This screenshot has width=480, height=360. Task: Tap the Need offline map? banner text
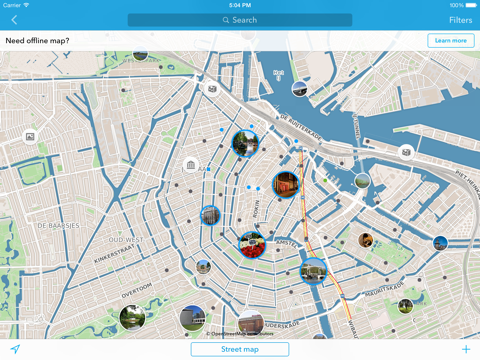37,41
